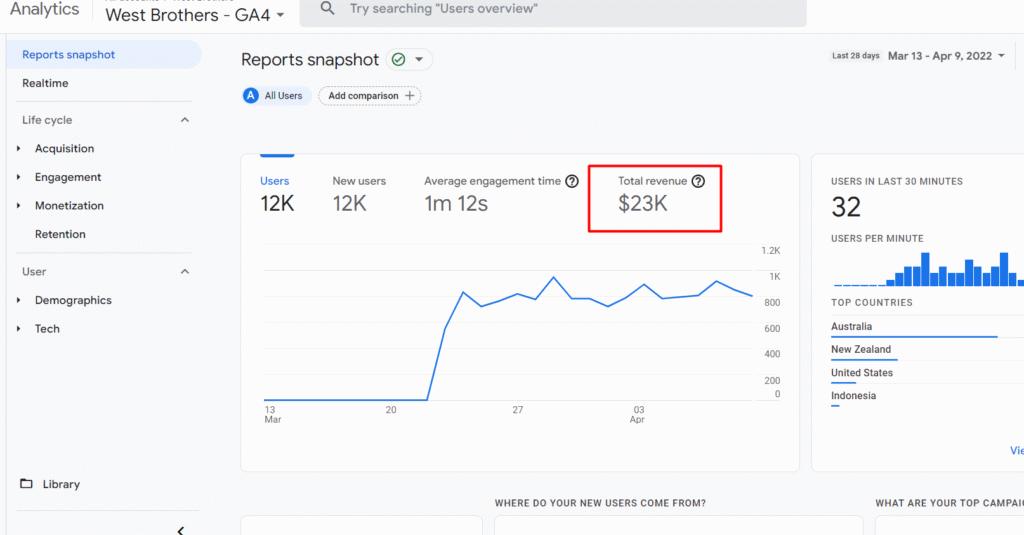Image resolution: width=1024 pixels, height=535 pixels.
Task: Click the 1m 12s engagement value
Action: point(456,204)
